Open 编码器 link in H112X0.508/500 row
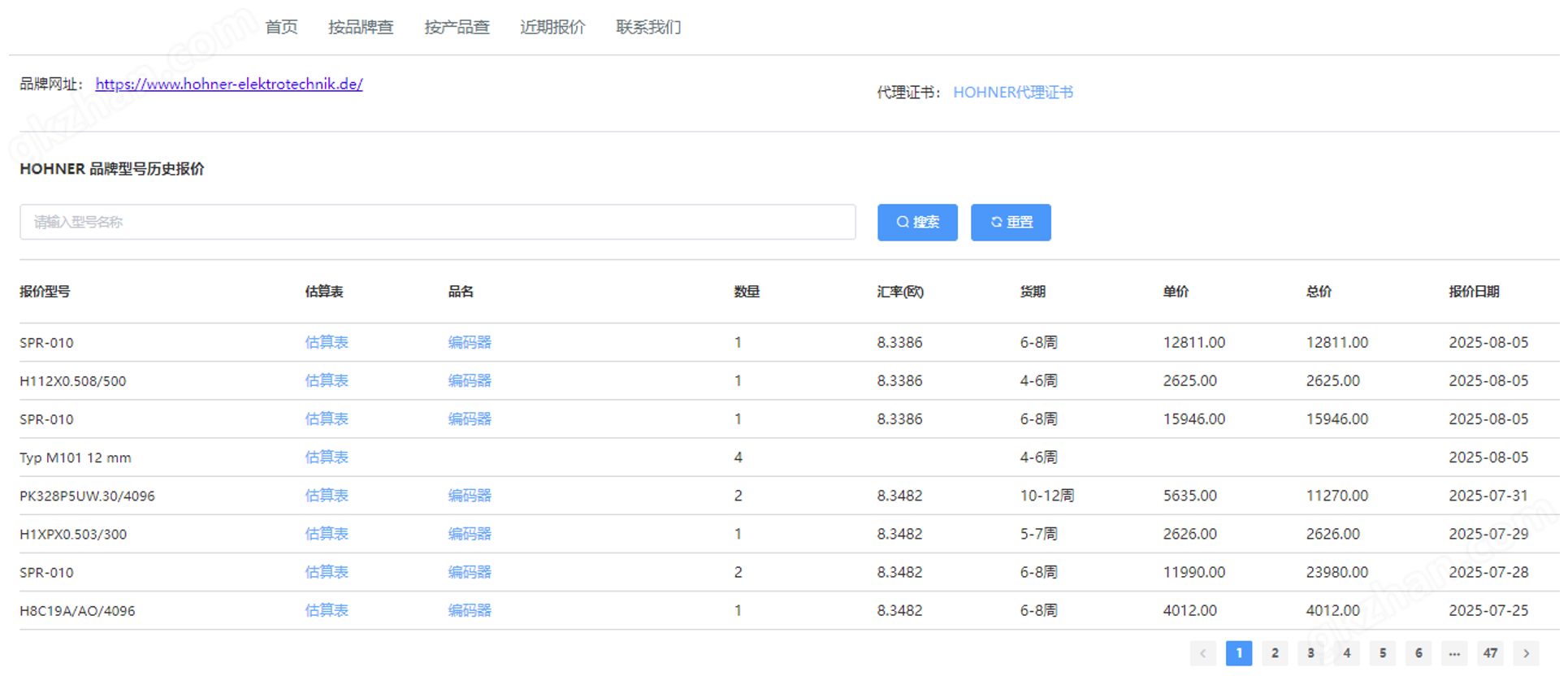This screenshot has width=1568, height=676. pos(470,380)
